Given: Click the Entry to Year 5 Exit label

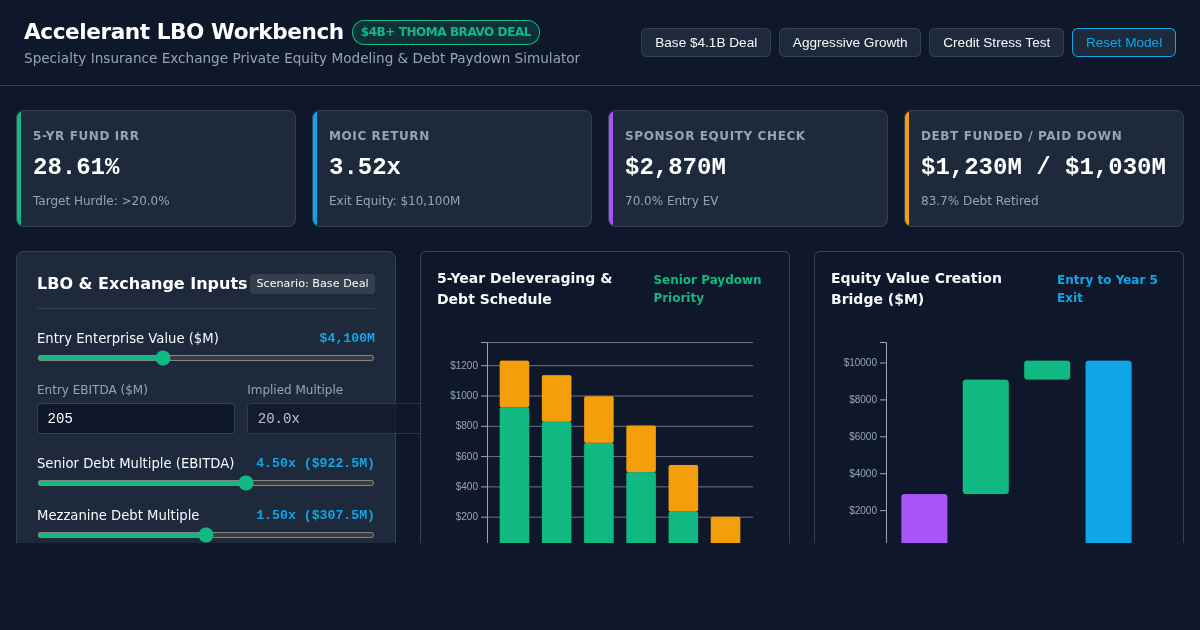Looking at the screenshot, I should pos(1107,289).
